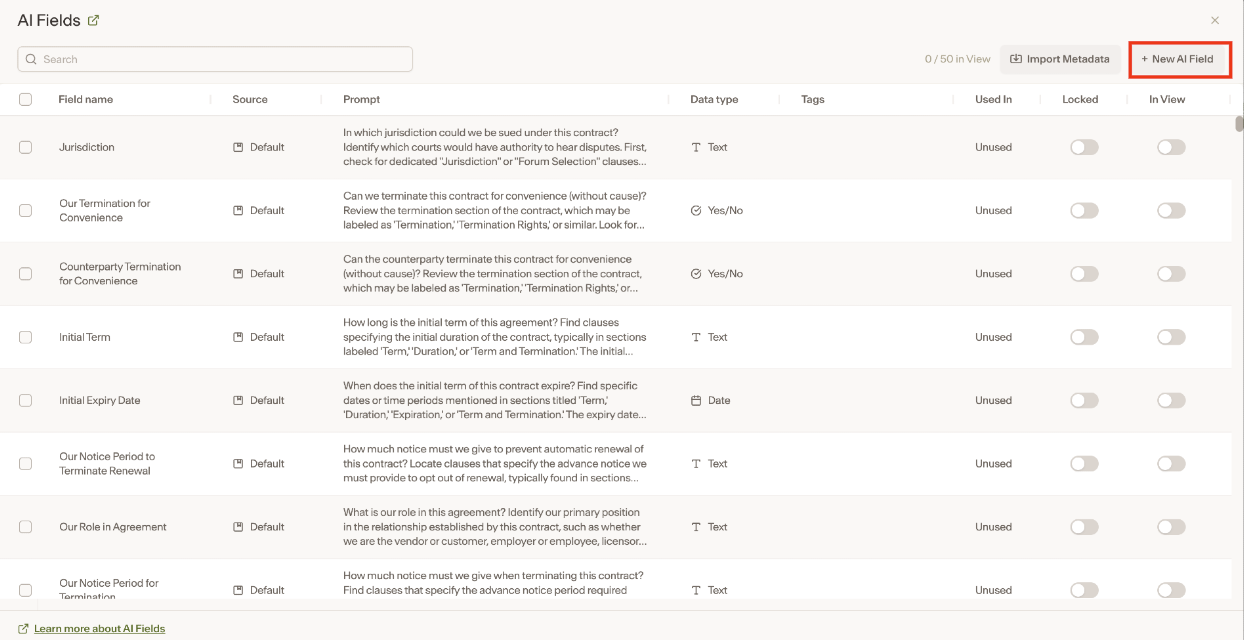Click the Search input field

[215, 59]
